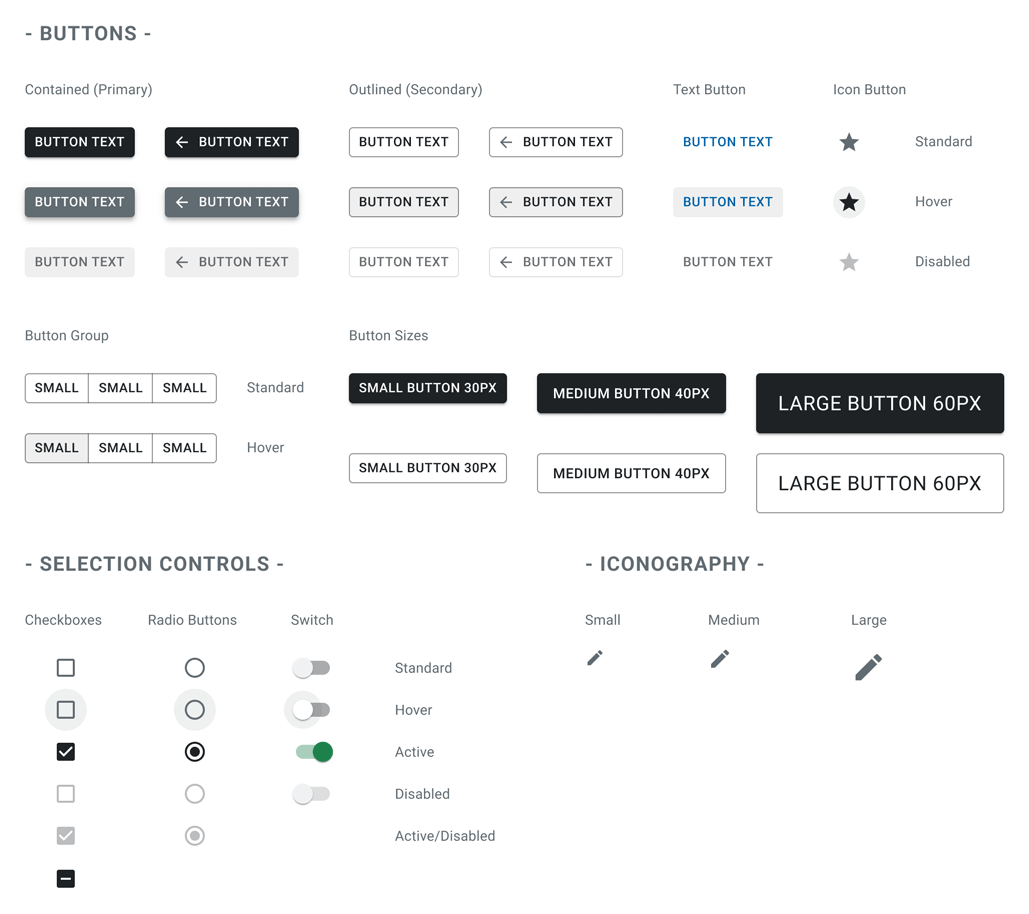
Task: Click the active selected radio button
Action: (x=195, y=752)
